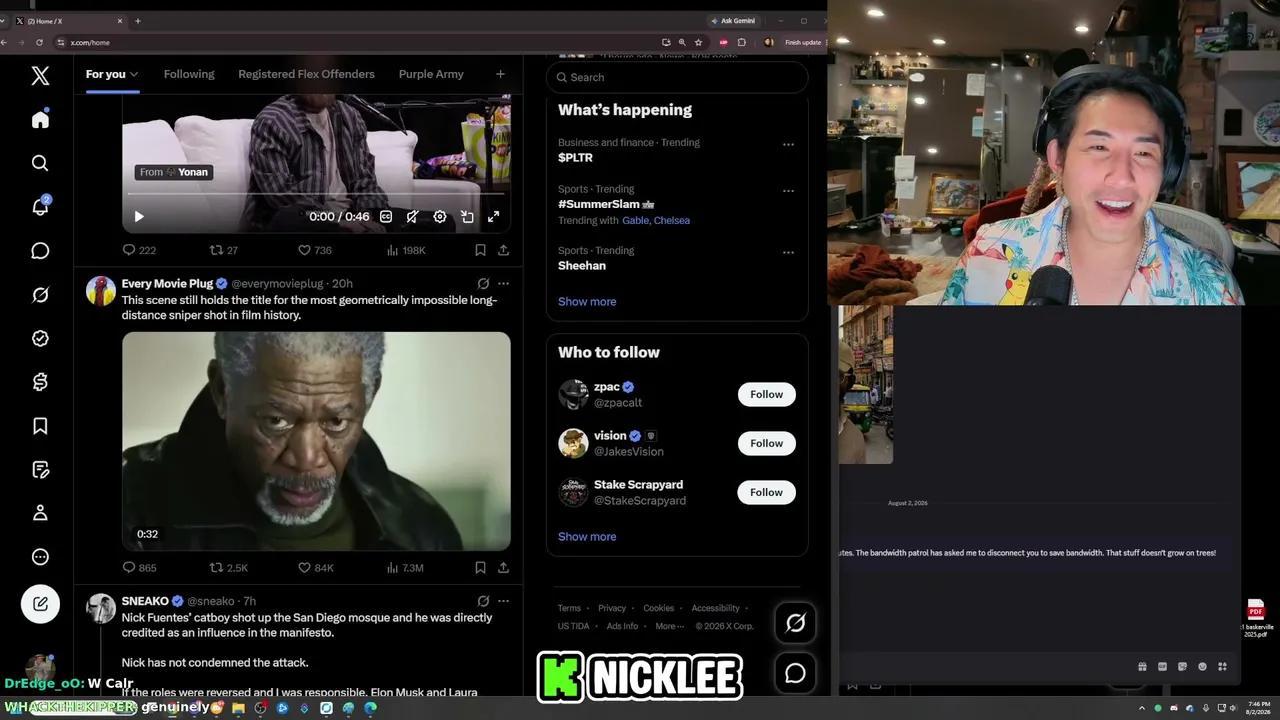Open more options for #SummerSlam trend
Viewport: 1280px width, 720px height.
(x=788, y=191)
